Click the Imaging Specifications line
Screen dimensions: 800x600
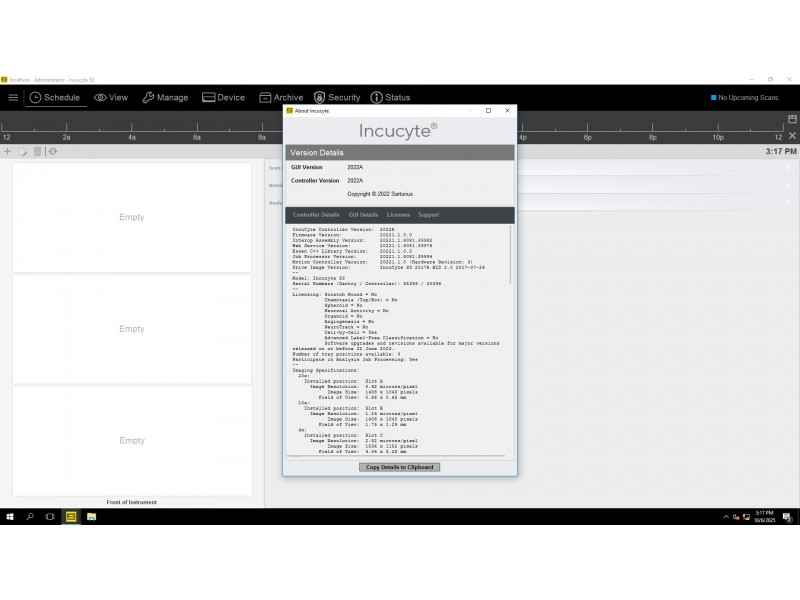(x=326, y=370)
